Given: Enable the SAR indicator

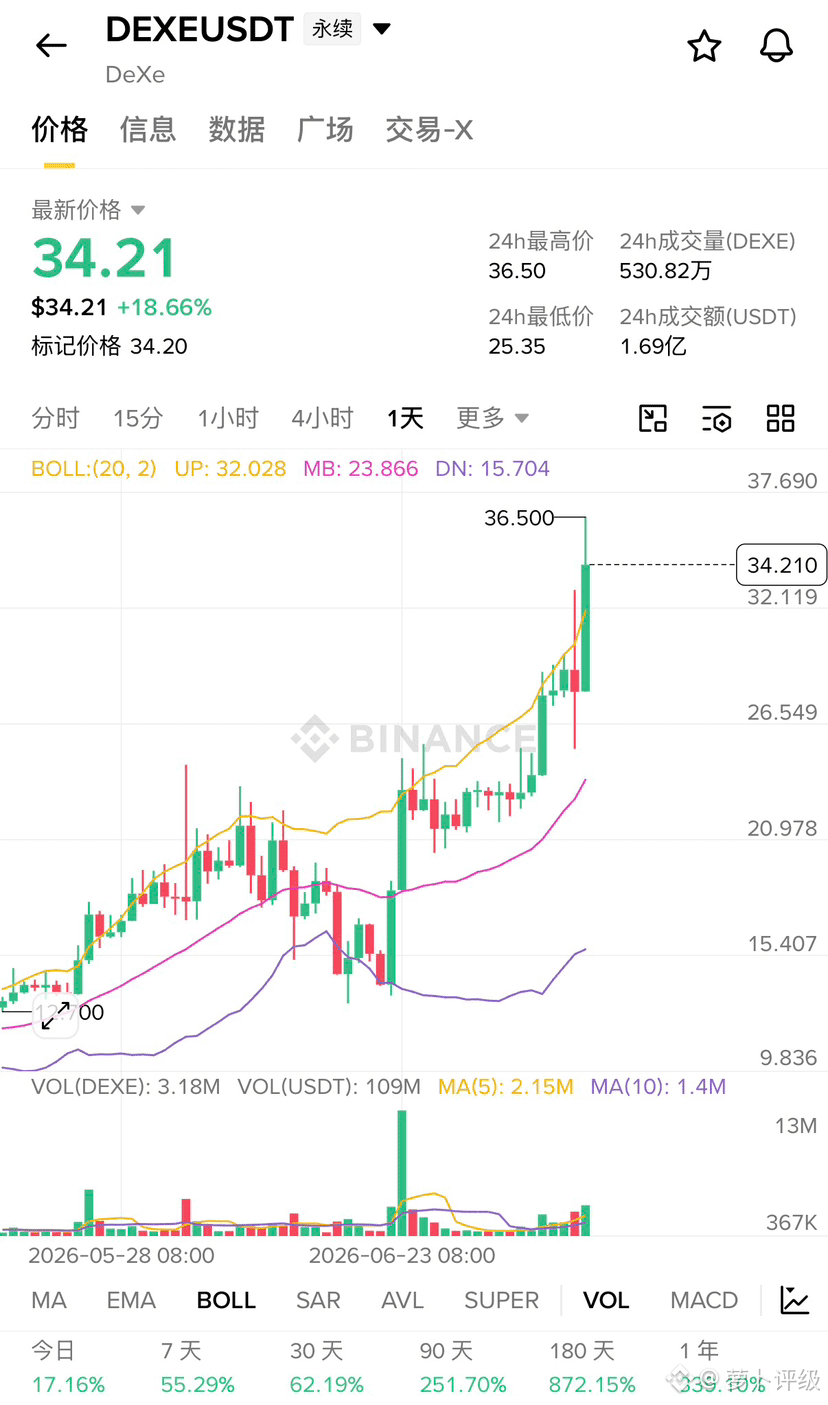Looking at the screenshot, I should coord(318,1300).
